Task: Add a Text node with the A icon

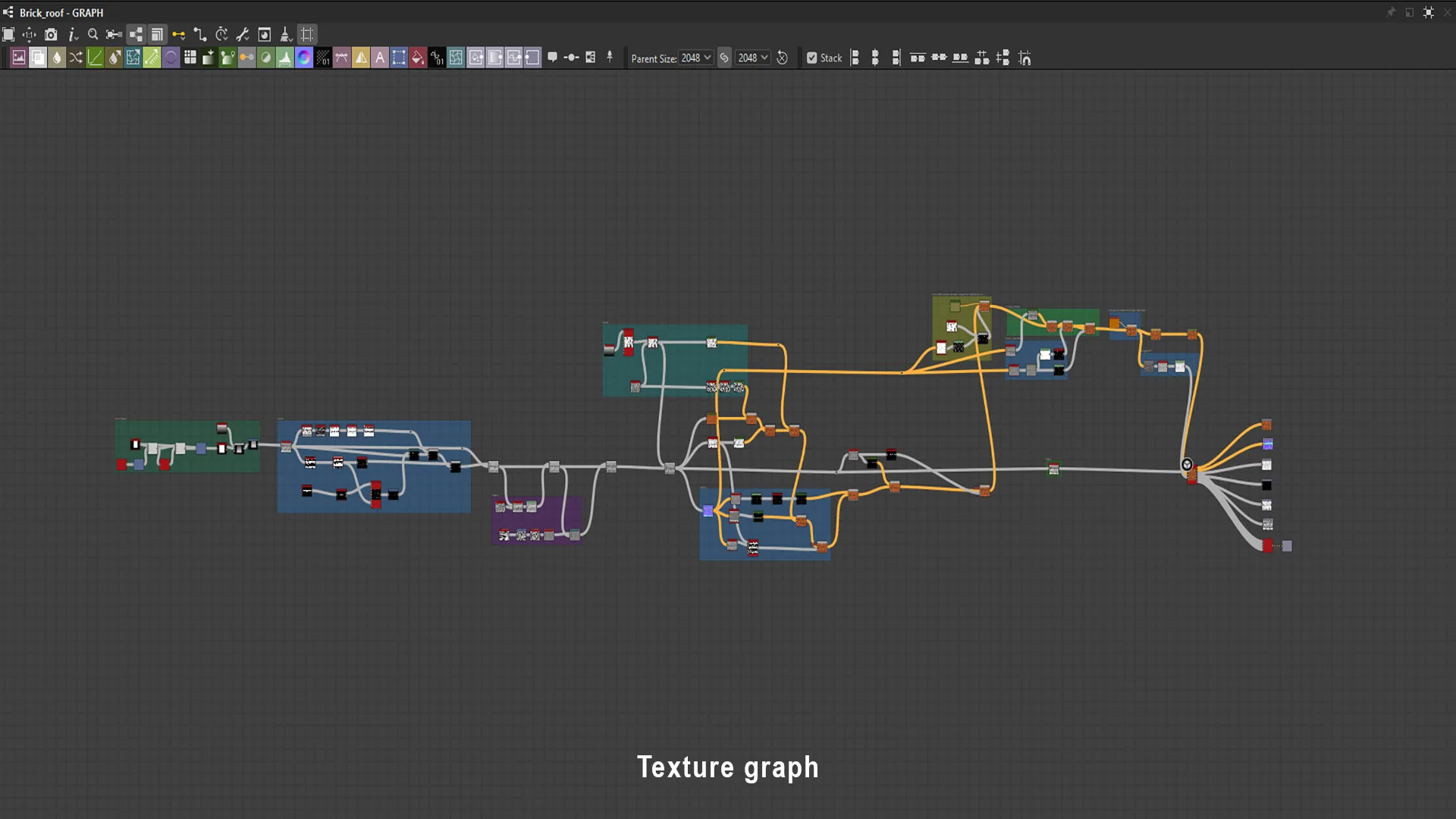Action: 380,58
